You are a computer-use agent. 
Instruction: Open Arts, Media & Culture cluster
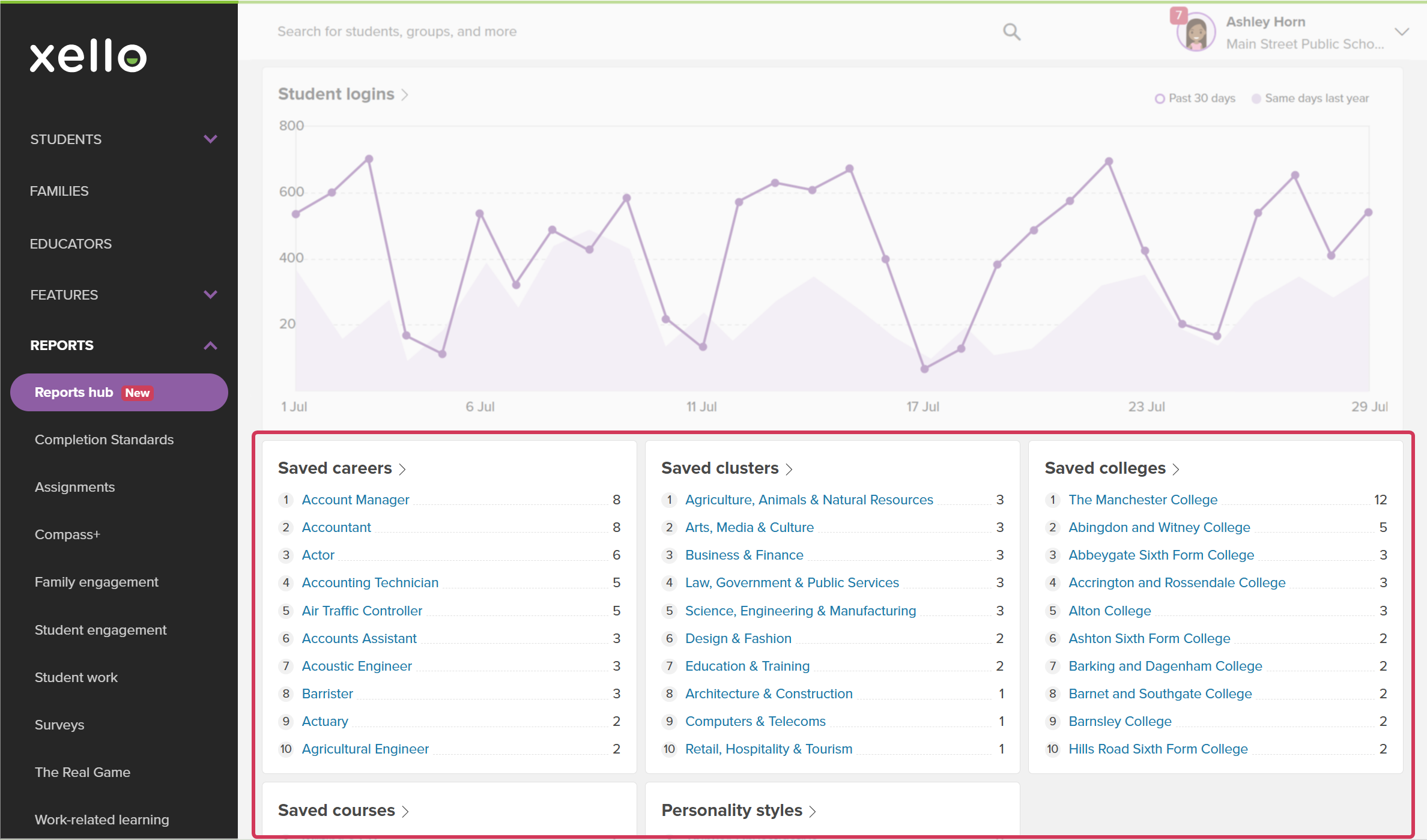(750, 527)
